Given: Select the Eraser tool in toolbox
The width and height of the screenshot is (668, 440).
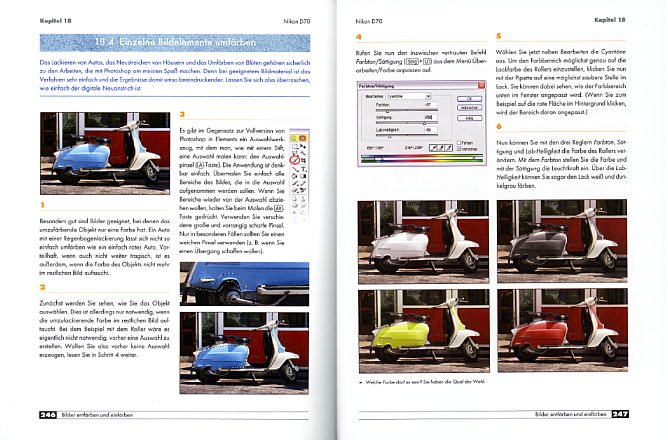Looking at the screenshot, I should tap(294, 190).
